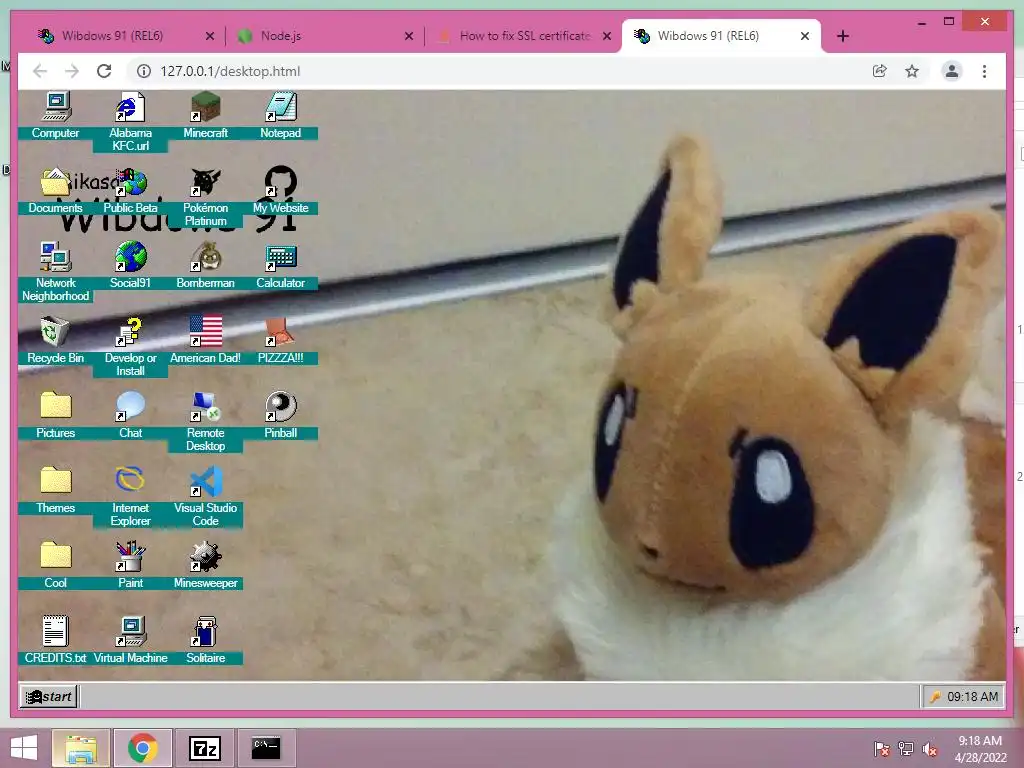Launch the Minesweeper icon

pyautogui.click(x=206, y=566)
